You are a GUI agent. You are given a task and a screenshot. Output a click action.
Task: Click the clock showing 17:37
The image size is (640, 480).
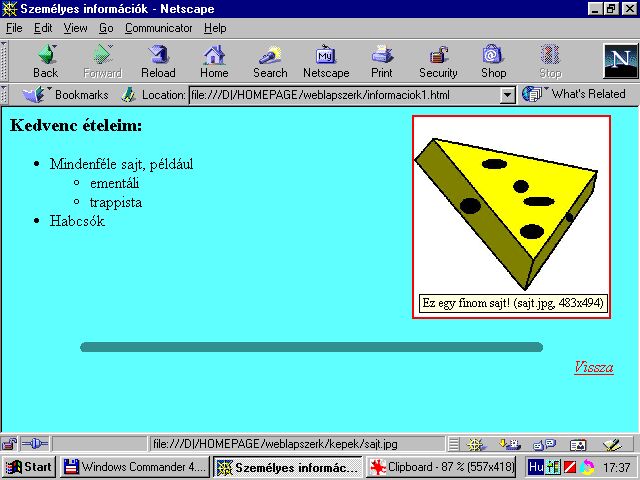617,467
